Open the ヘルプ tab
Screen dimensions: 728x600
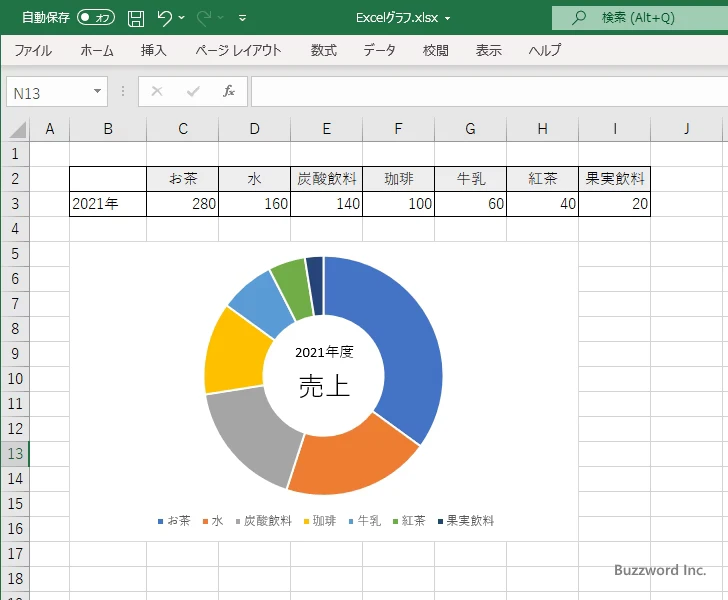[x=545, y=50]
